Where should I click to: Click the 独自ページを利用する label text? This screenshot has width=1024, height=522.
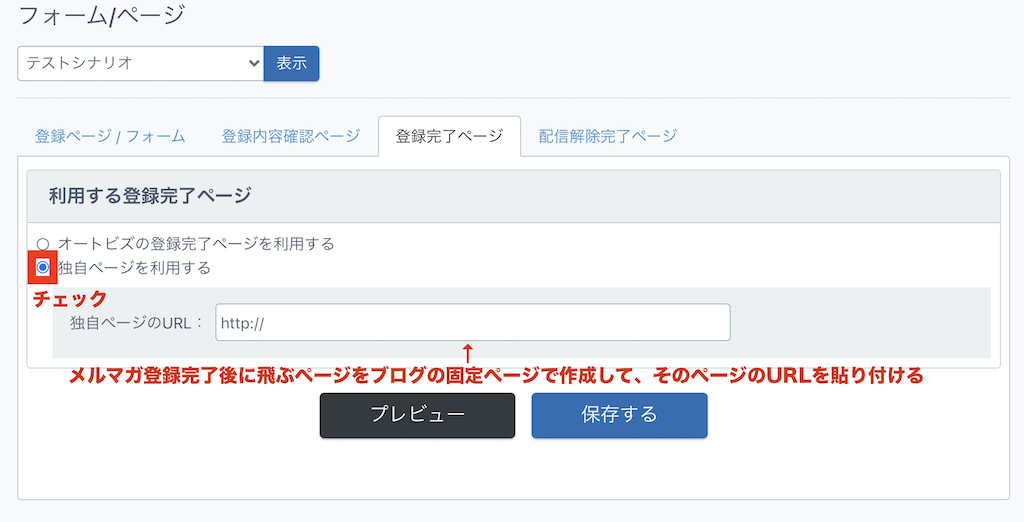(x=134, y=268)
